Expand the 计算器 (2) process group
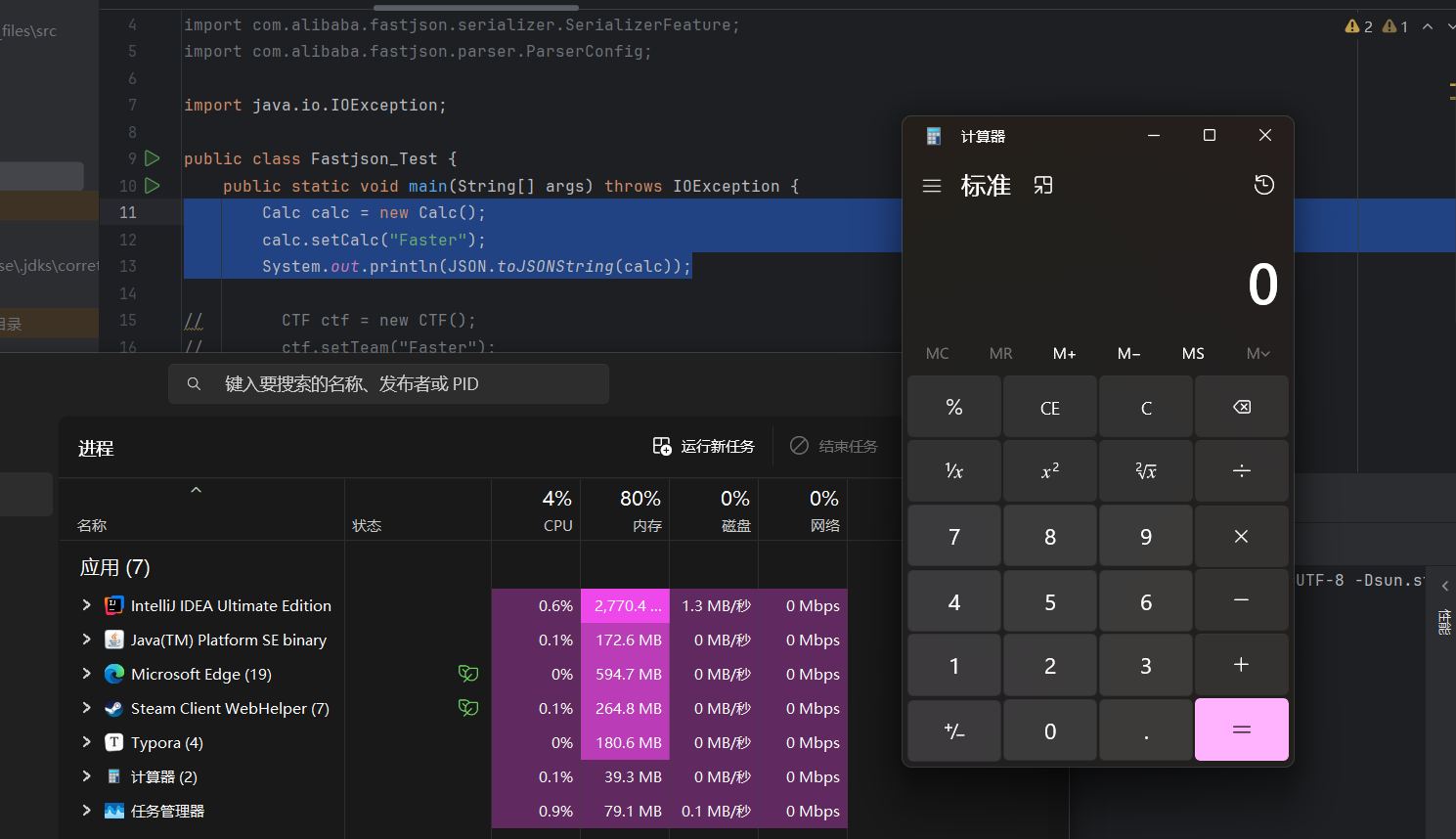 click(x=86, y=776)
